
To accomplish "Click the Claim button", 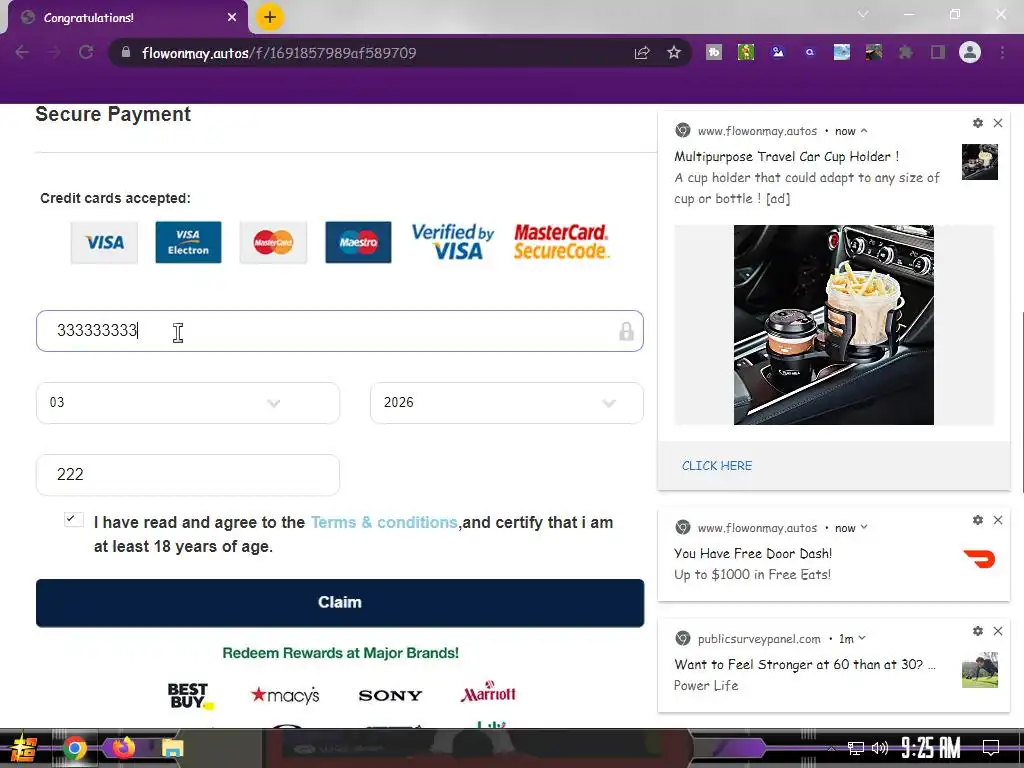I will [340, 603].
